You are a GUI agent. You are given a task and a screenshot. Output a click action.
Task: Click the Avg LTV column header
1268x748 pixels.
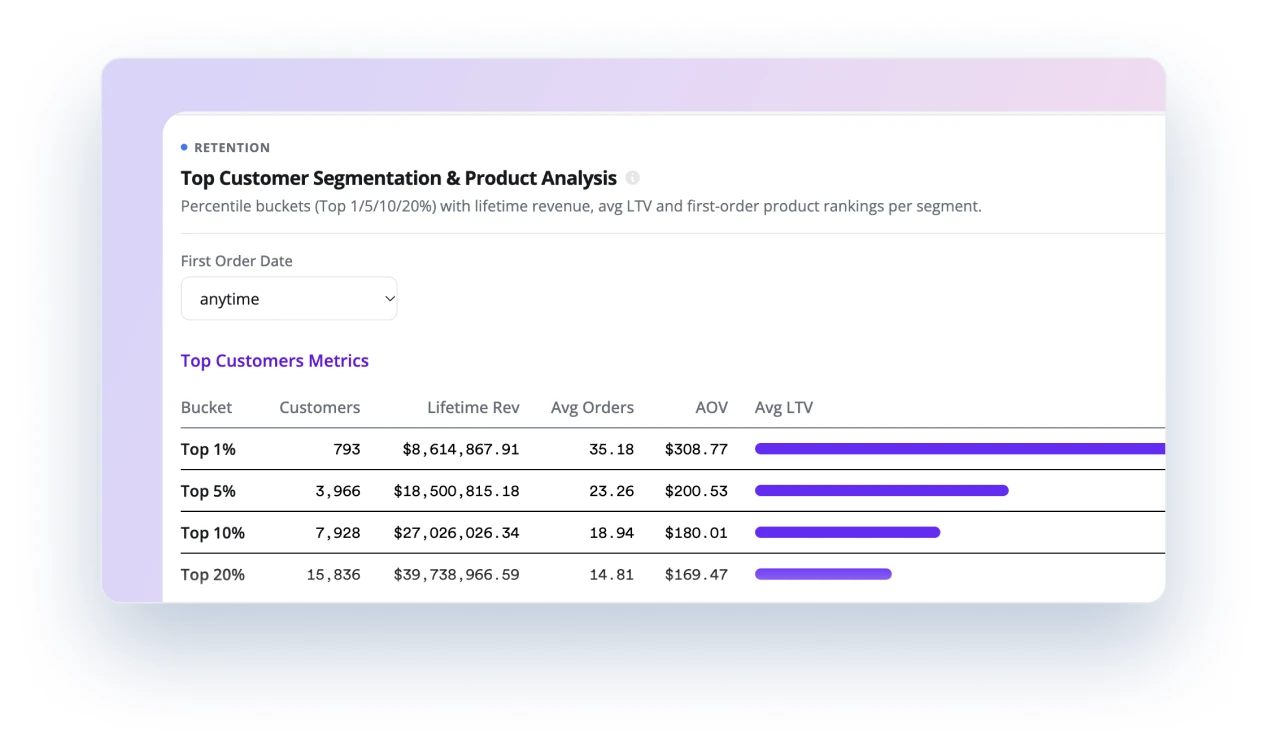pyautogui.click(x=784, y=408)
